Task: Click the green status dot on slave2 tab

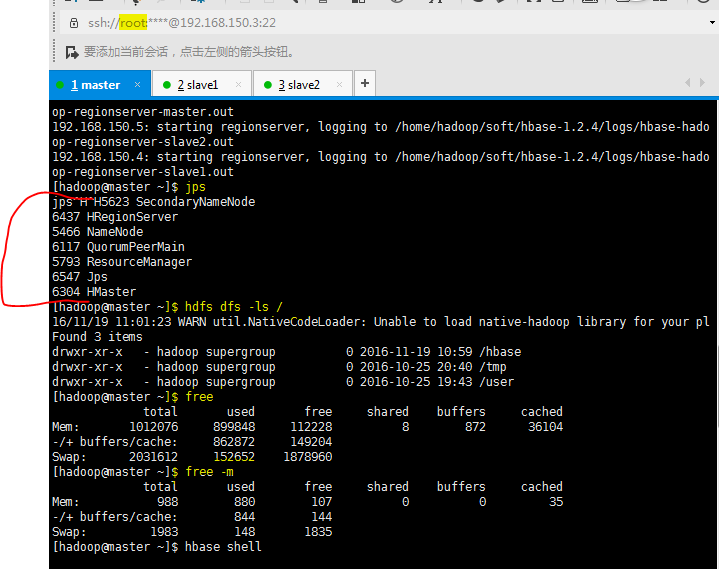Action: pyautogui.click(x=268, y=85)
